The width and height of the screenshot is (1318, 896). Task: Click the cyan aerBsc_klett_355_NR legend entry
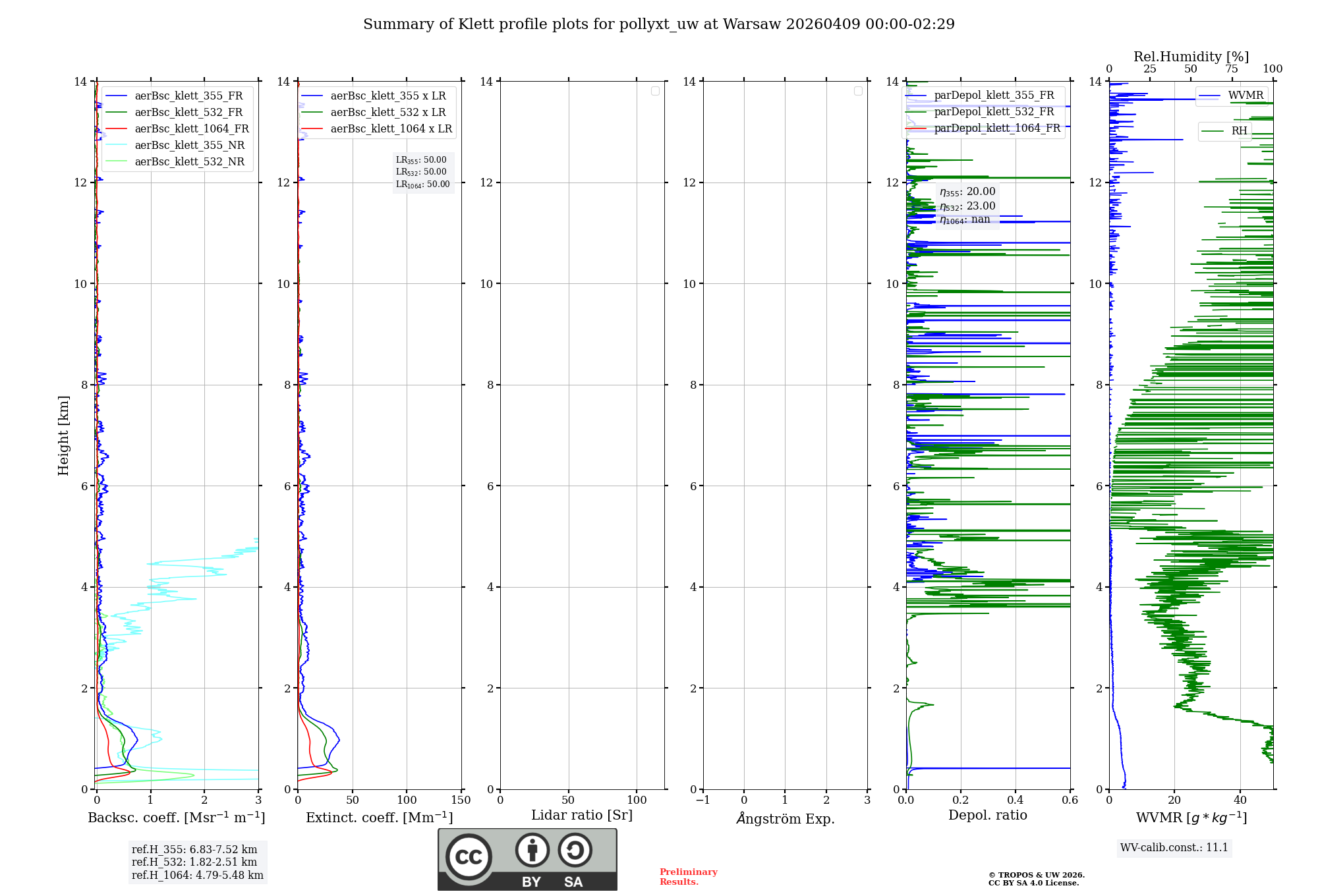tap(189, 146)
